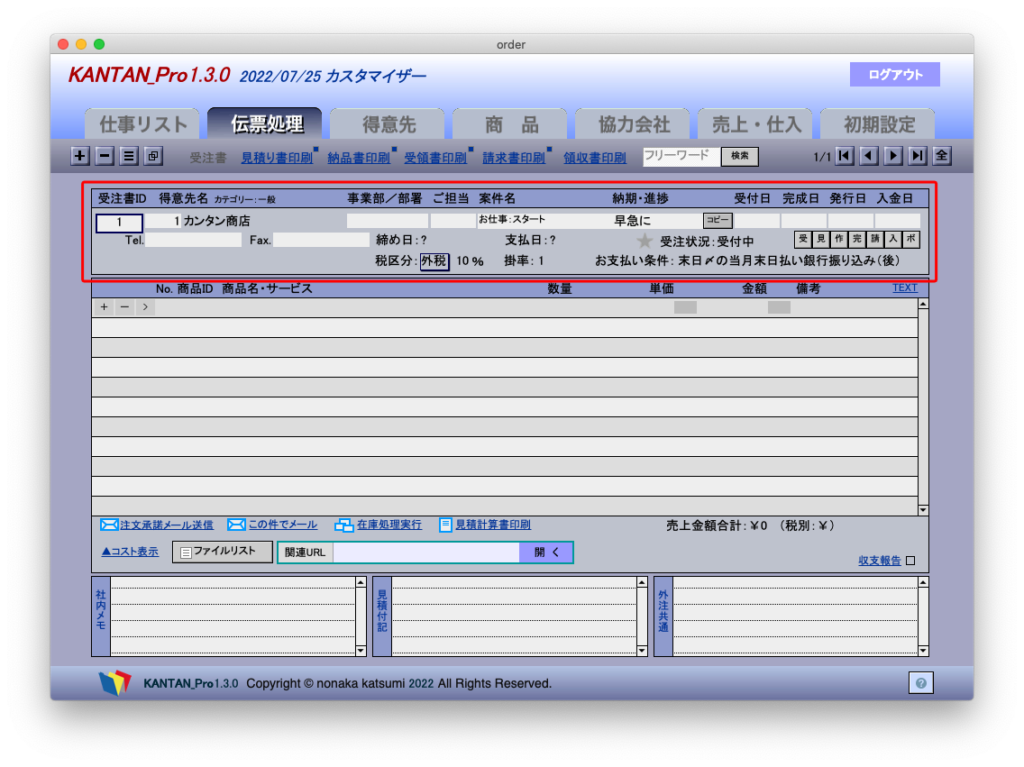Jump to last record arrow
The width and height of the screenshot is (1024, 767).
coord(918,155)
